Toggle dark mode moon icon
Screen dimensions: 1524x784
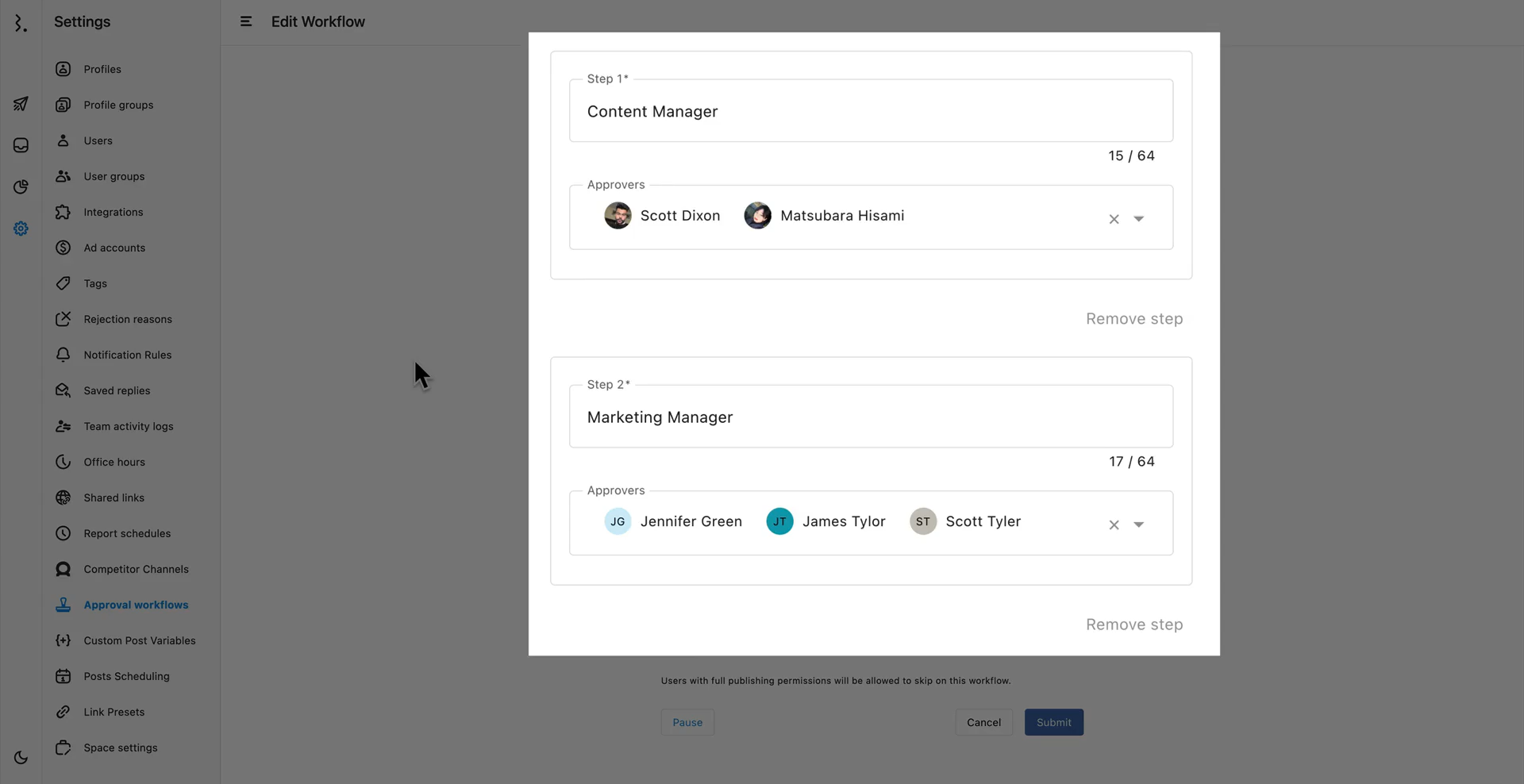[x=21, y=758]
